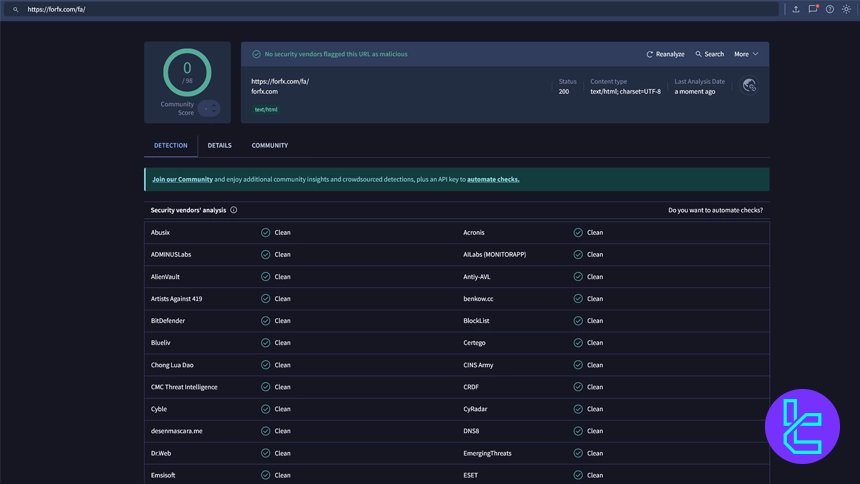
Task: Click the Artists Against 419 vendor name
Action: click(x=177, y=299)
